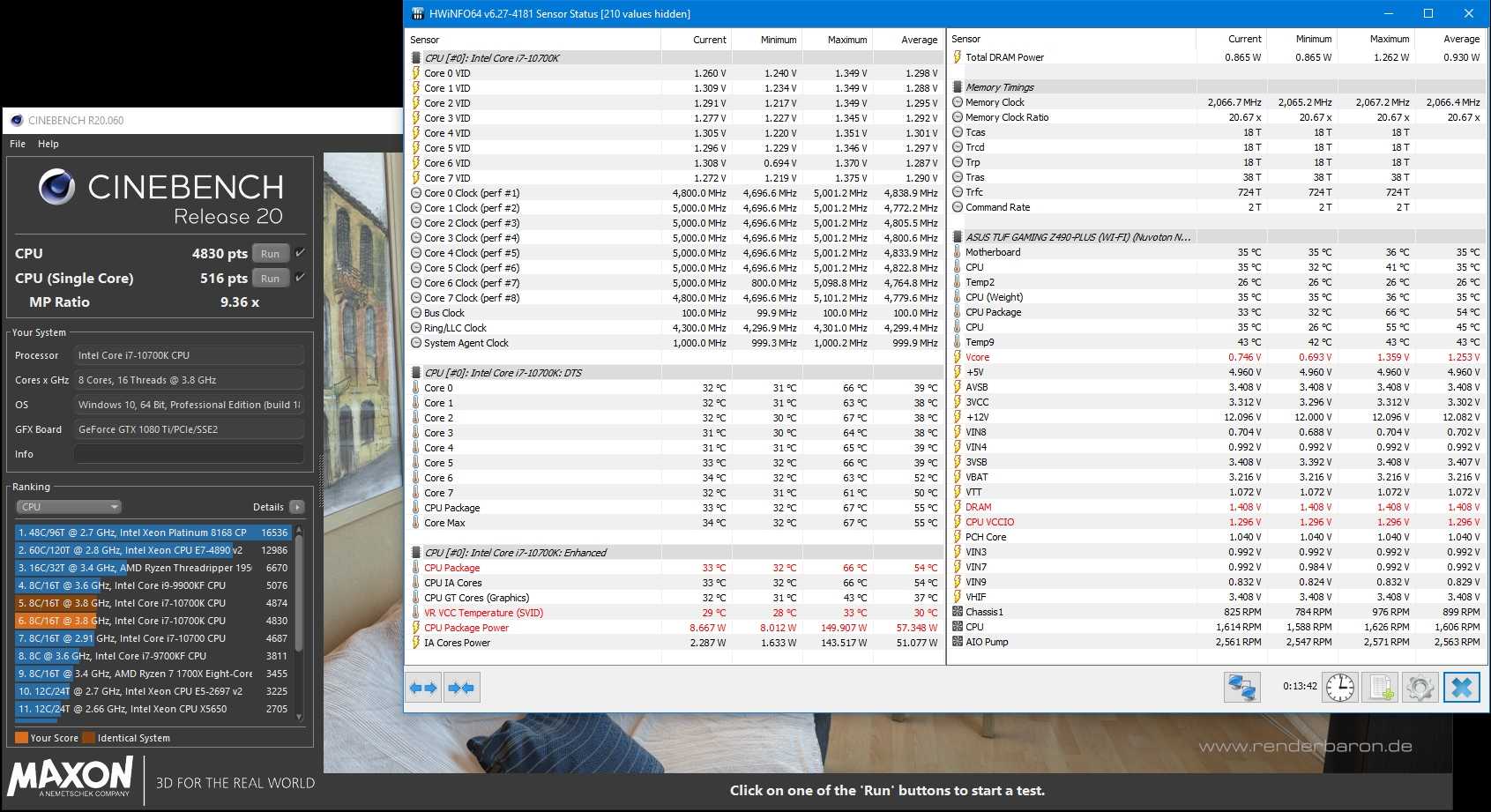The width and height of the screenshot is (1491, 812).
Task: Open HWiNFO sensor settings gear
Action: (1420, 688)
